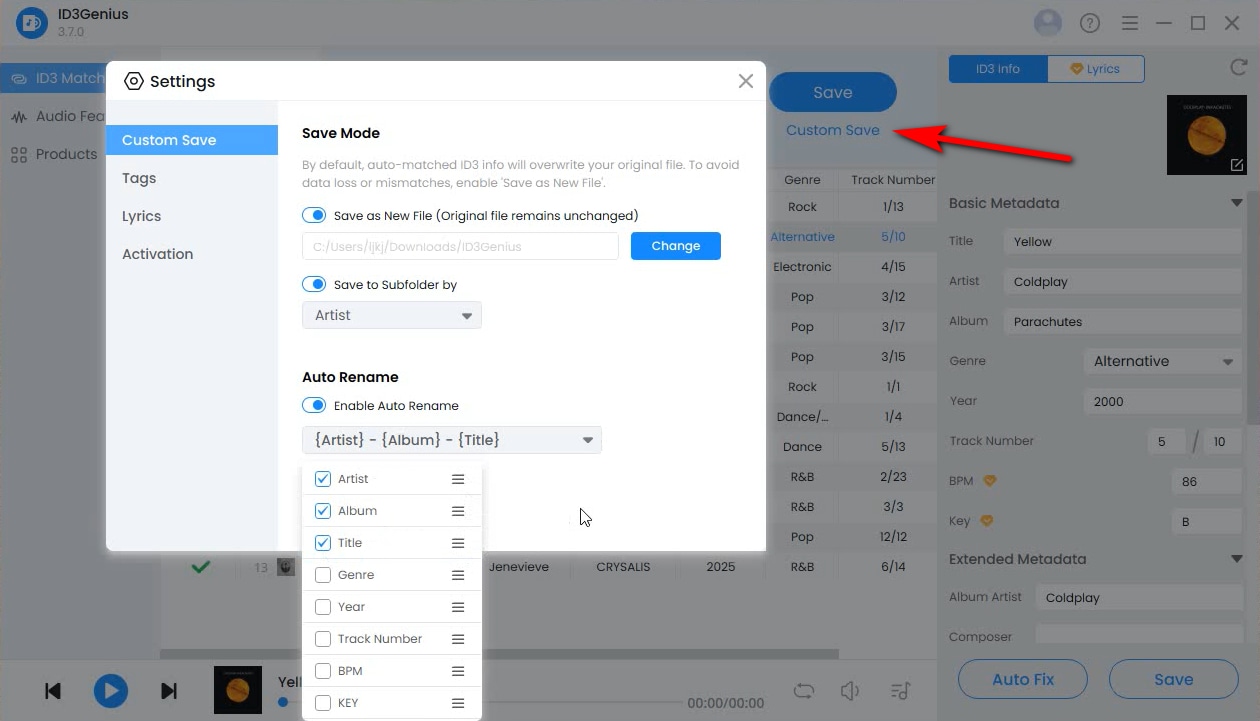The height and width of the screenshot is (721, 1260).
Task: Open the playlist queue icon
Action: [x=900, y=691]
